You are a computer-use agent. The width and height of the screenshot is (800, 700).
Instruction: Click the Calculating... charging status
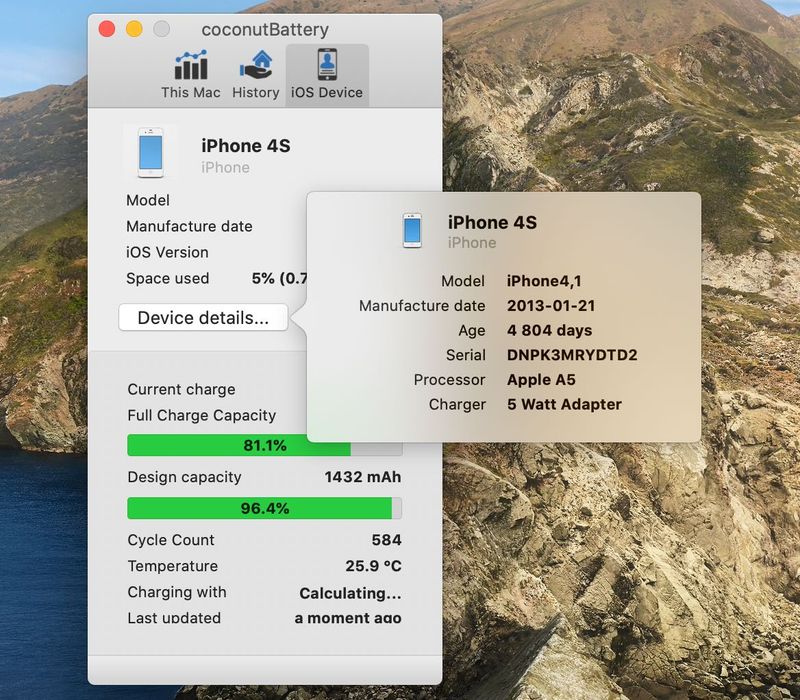tap(351, 593)
